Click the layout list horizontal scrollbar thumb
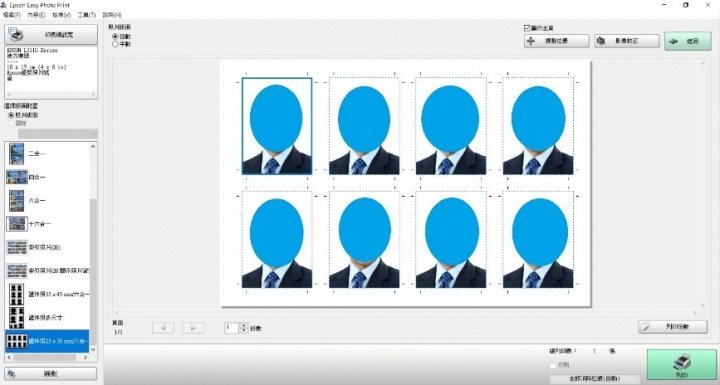 (x=45, y=357)
